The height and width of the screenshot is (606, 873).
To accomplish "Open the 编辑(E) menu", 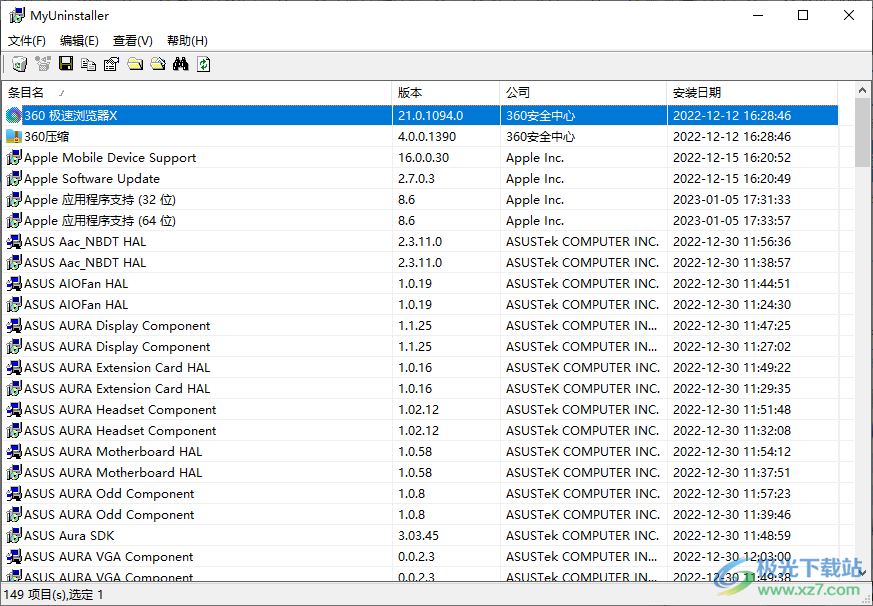I will pos(79,41).
